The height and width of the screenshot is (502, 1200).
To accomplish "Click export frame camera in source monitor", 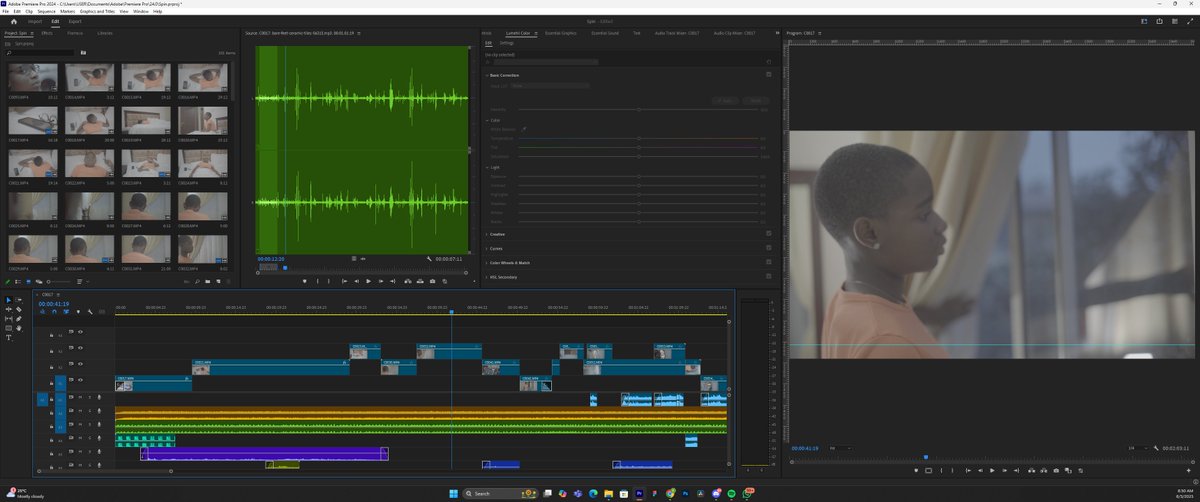I will [x=432, y=281].
